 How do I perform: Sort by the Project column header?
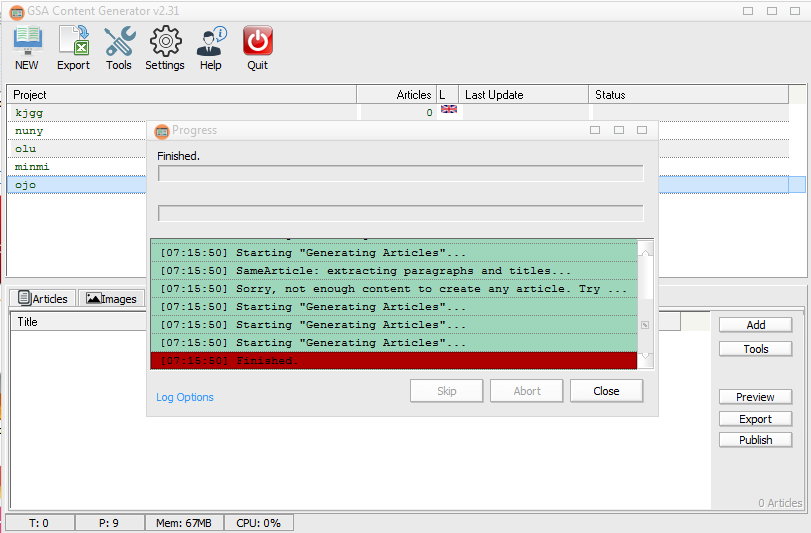point(182,95)
